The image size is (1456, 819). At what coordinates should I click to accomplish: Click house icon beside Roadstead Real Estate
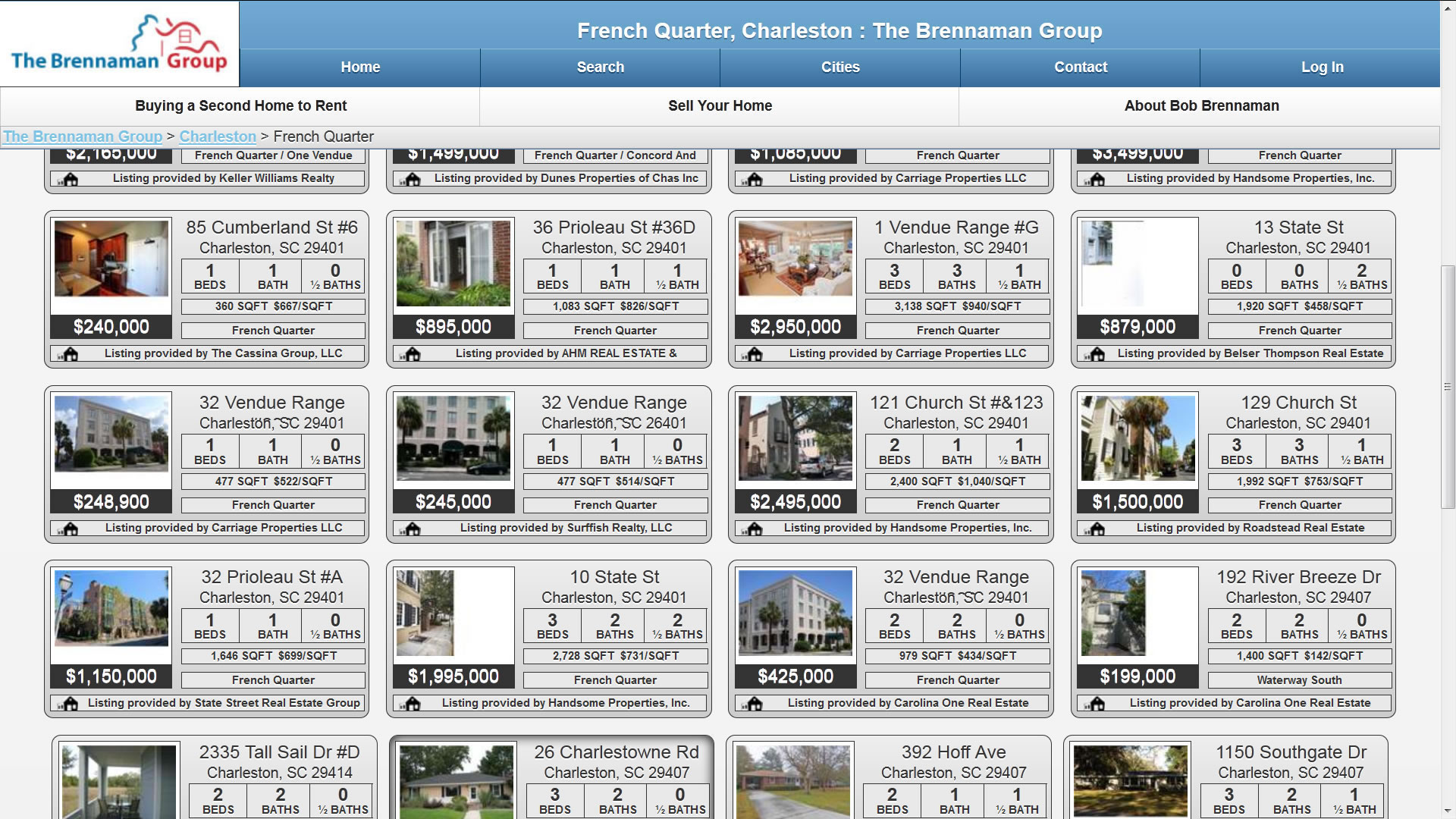[1096, 529]
